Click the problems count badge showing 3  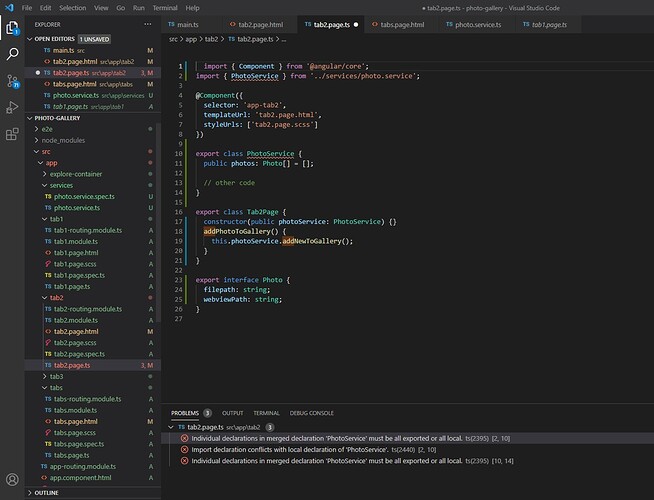(x=207, y=413)
